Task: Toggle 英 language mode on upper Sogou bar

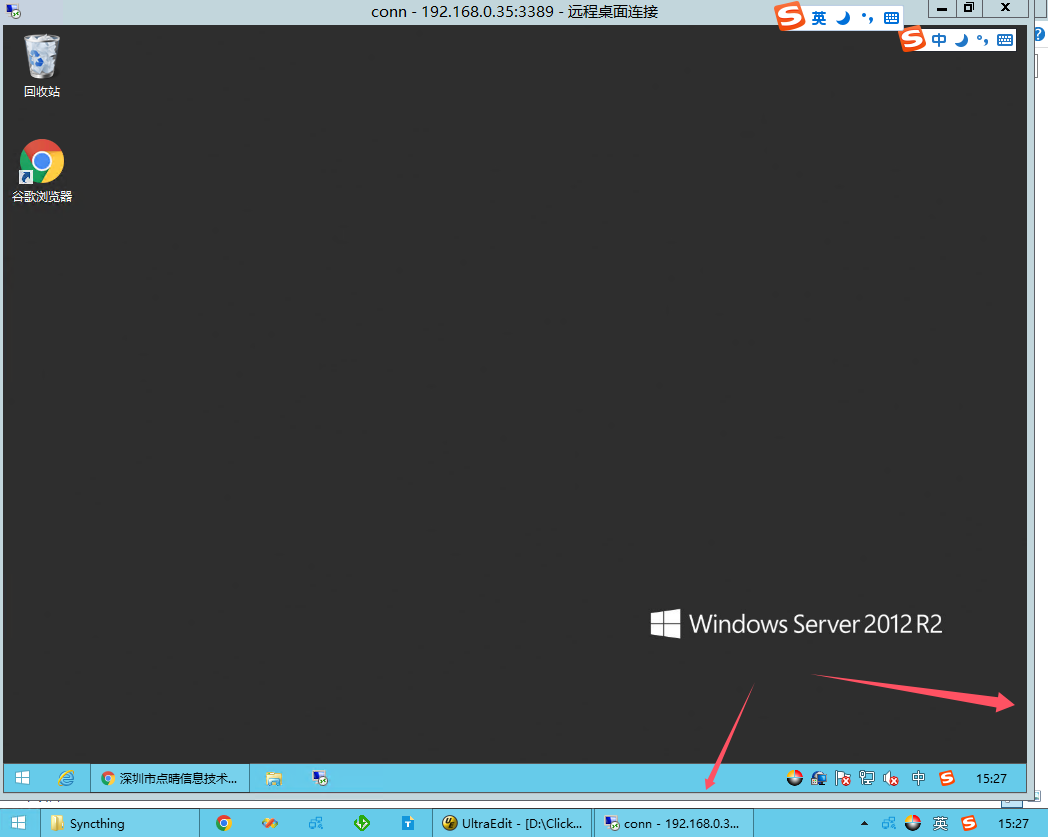Action: [819, 18]
